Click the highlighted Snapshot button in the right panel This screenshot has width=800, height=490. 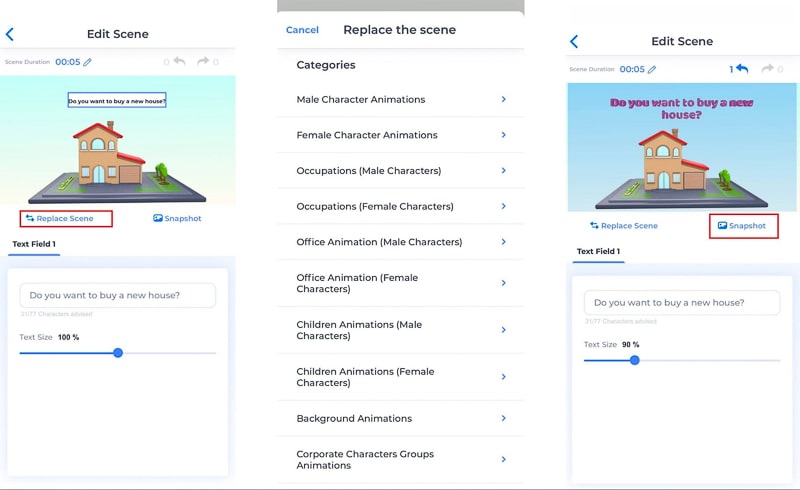[x=743, y=226]
